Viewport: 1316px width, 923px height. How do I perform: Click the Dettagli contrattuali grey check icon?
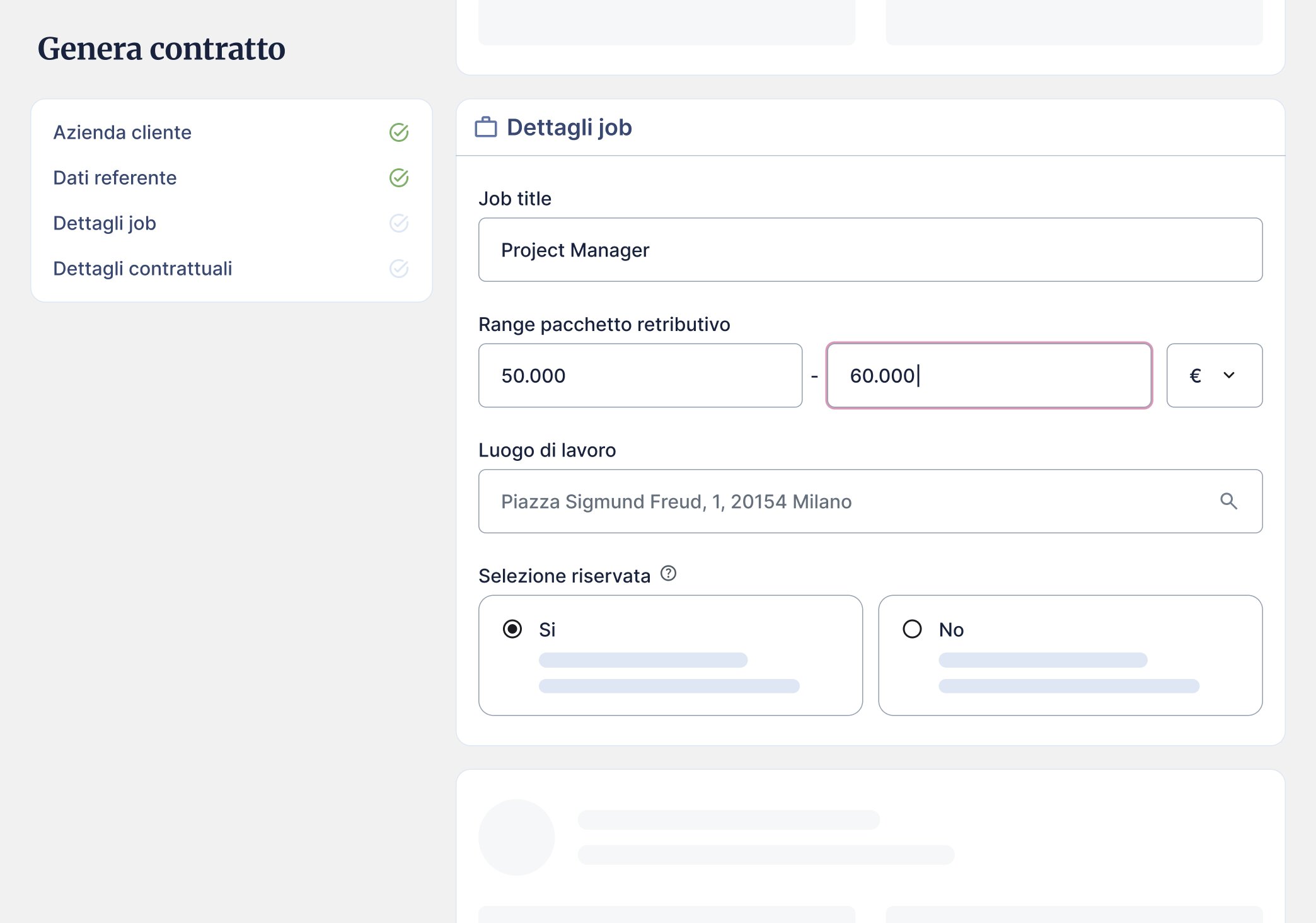[399, 269]
